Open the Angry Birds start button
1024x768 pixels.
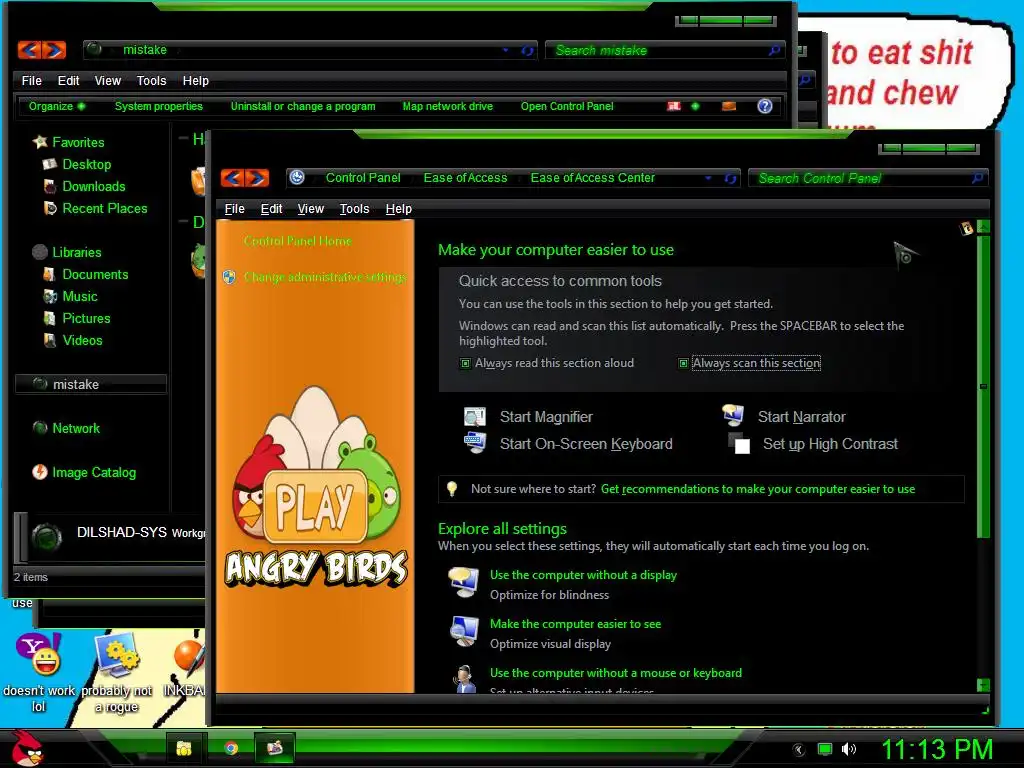tap(27, 748)
